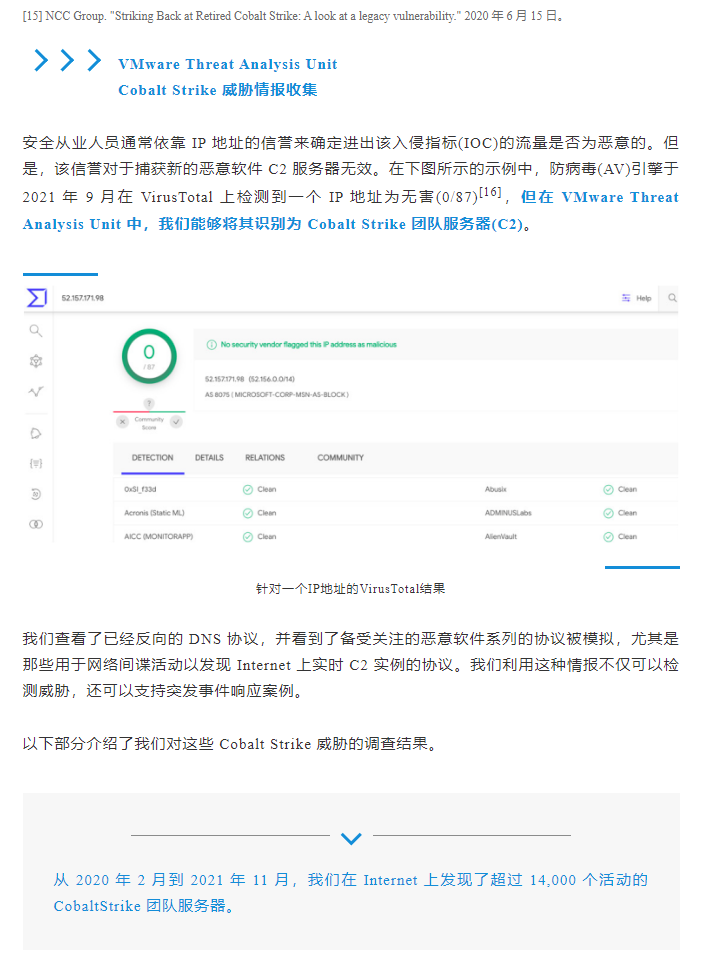Viewport: 724px width, 963px height.
Task: Click 'Cobalt Strike 威胁情报收集' heading text
Action: pyautogui.click(x=217, y=90)
